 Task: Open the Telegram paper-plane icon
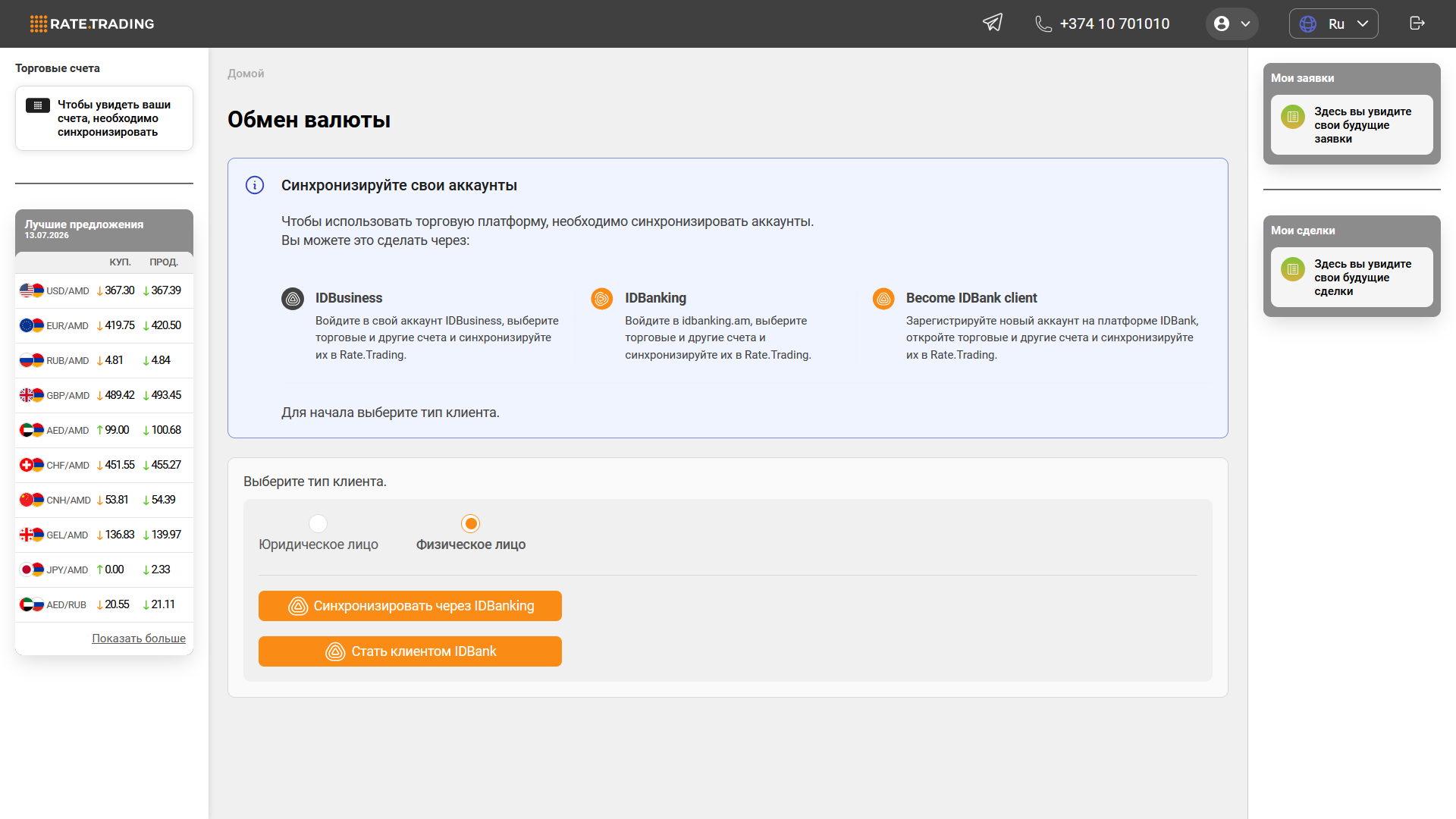[993, 23]
